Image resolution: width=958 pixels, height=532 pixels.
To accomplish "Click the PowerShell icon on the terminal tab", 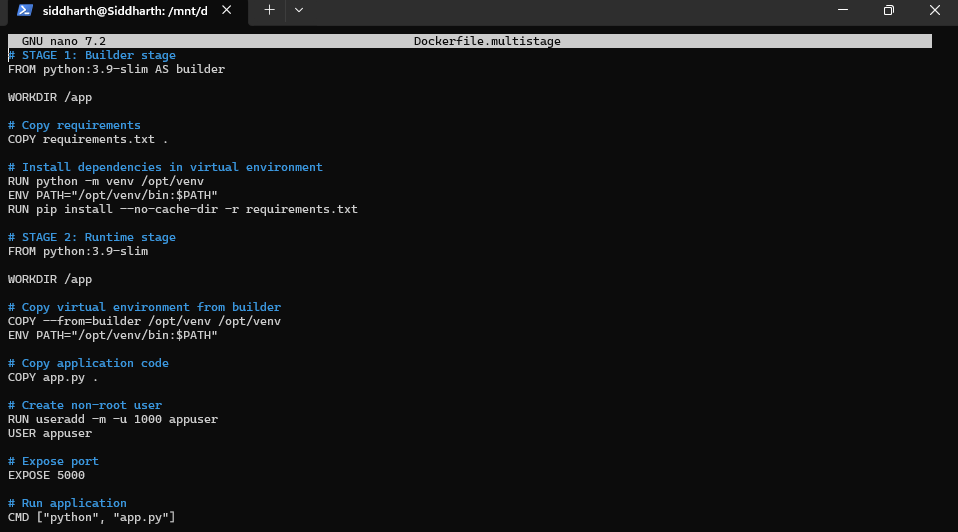I will click(24, 10).
